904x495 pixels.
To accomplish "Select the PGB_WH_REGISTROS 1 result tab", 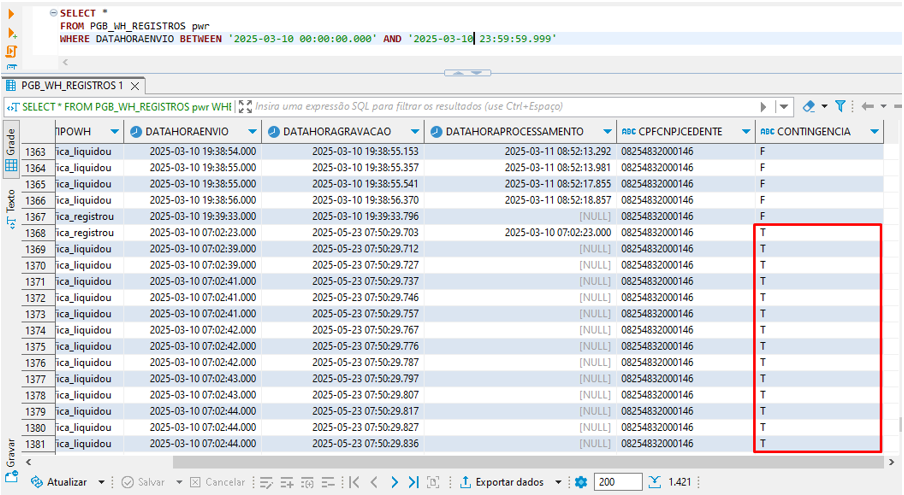I will coord(70,86).
